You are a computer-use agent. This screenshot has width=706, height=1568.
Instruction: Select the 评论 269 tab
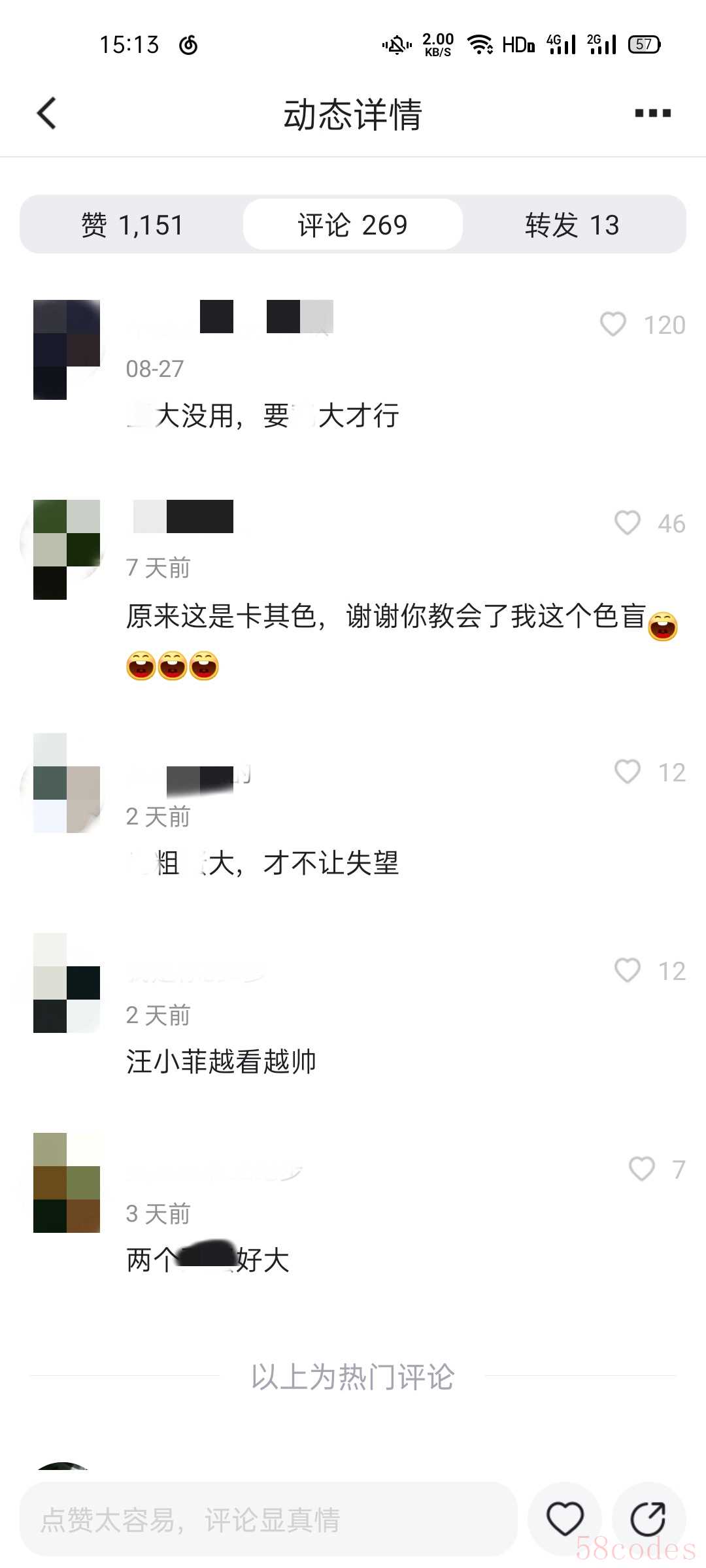click(353, 225)
